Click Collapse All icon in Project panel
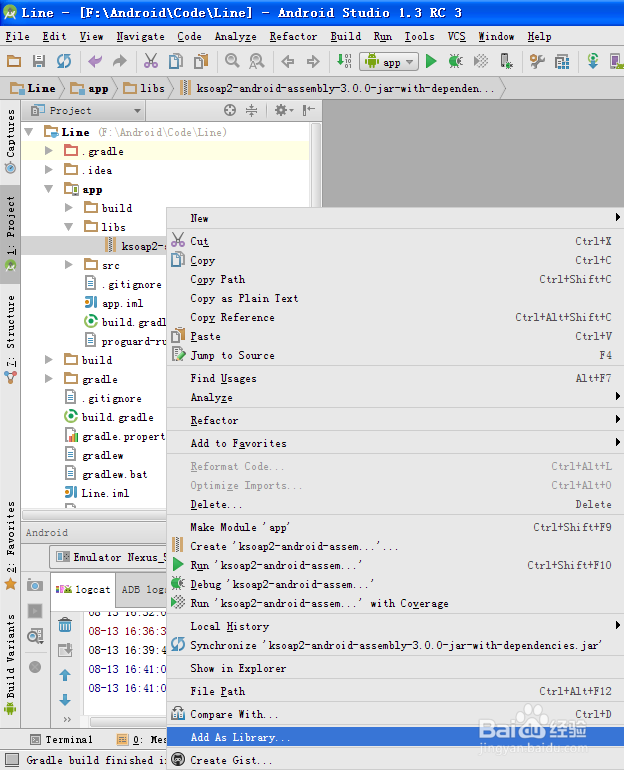 (x=251, y=110)
